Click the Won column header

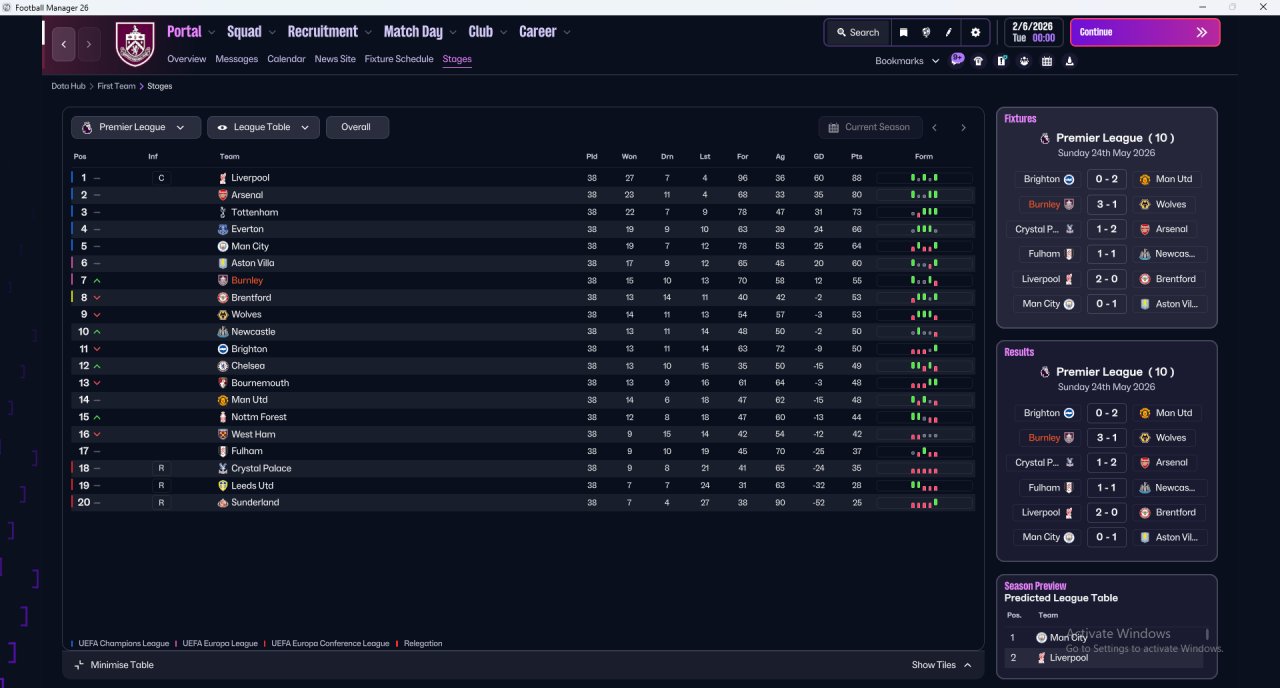click(x=629, y=156)
